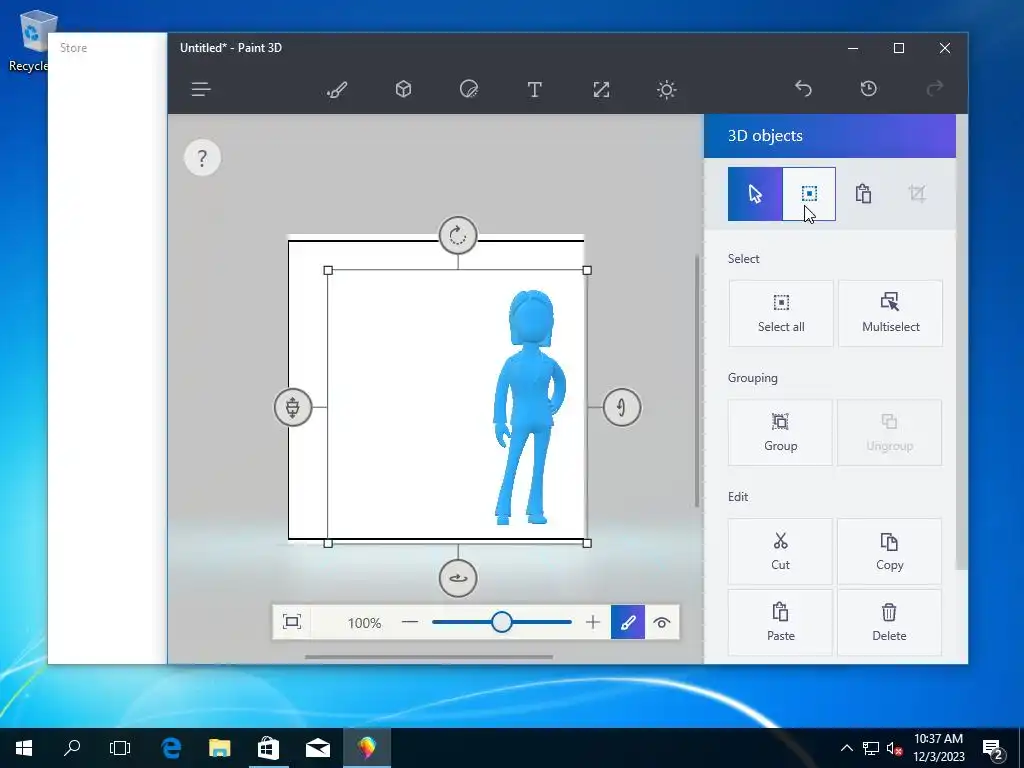Click the side panel vertical scrollbar

[x=961, y=342]
